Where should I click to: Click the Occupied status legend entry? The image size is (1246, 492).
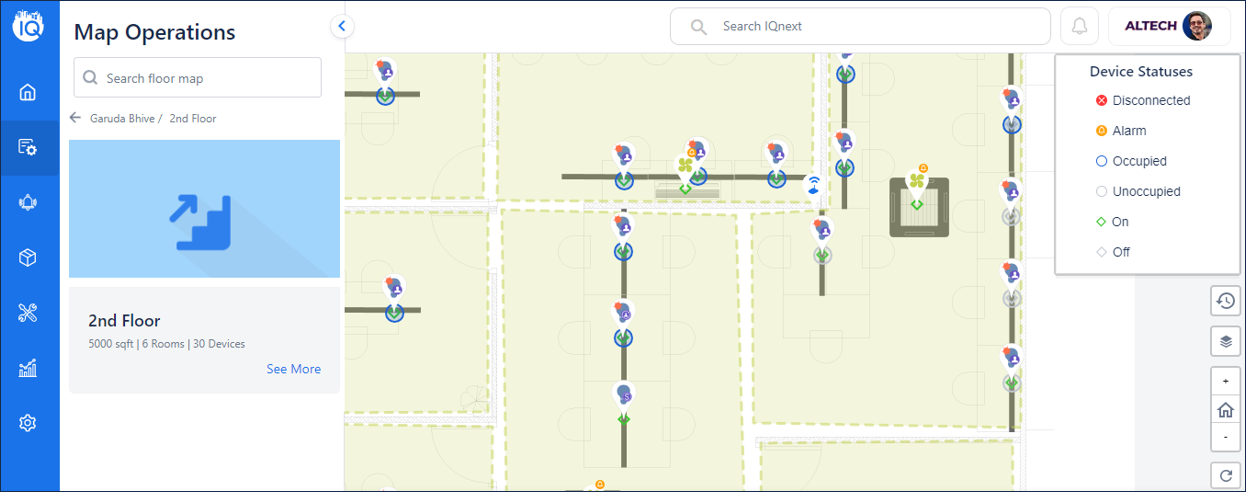tap(1131, 161)
